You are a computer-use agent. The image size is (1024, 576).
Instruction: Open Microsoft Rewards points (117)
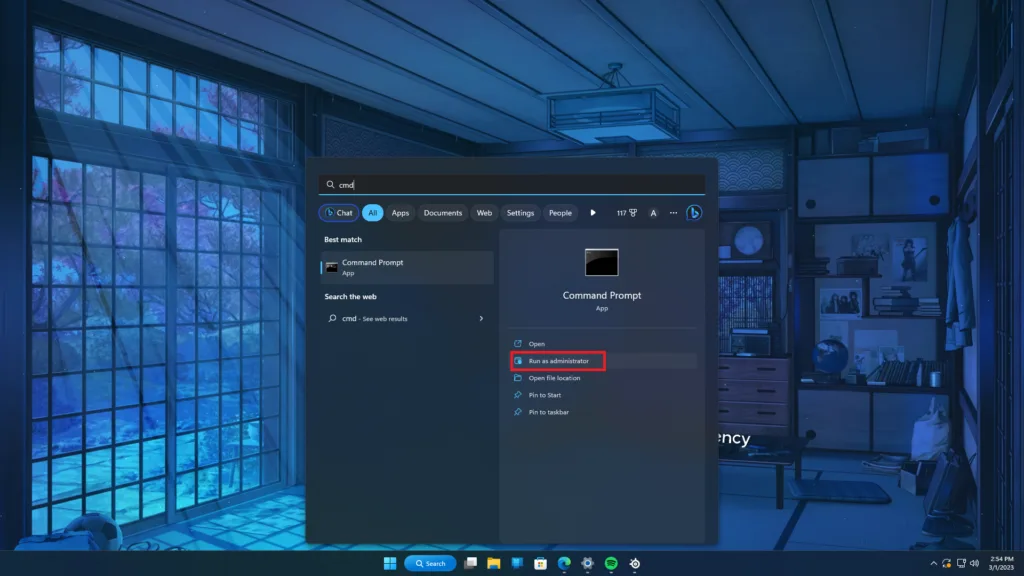coord(626,213)
